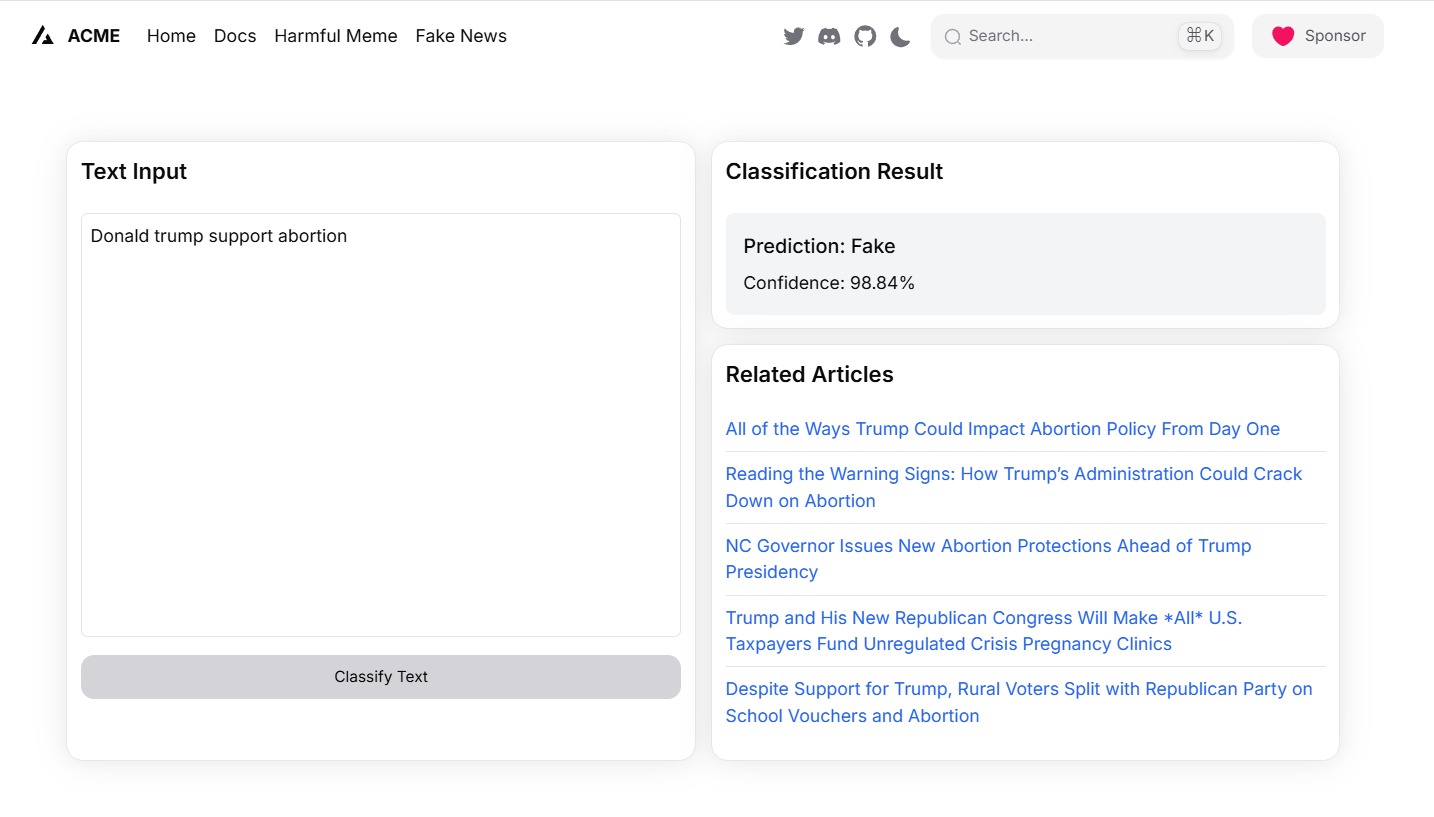Screen dimensions: 1434x817
Task: Go to the Home menu item
Action: click(x=171, y=36)
